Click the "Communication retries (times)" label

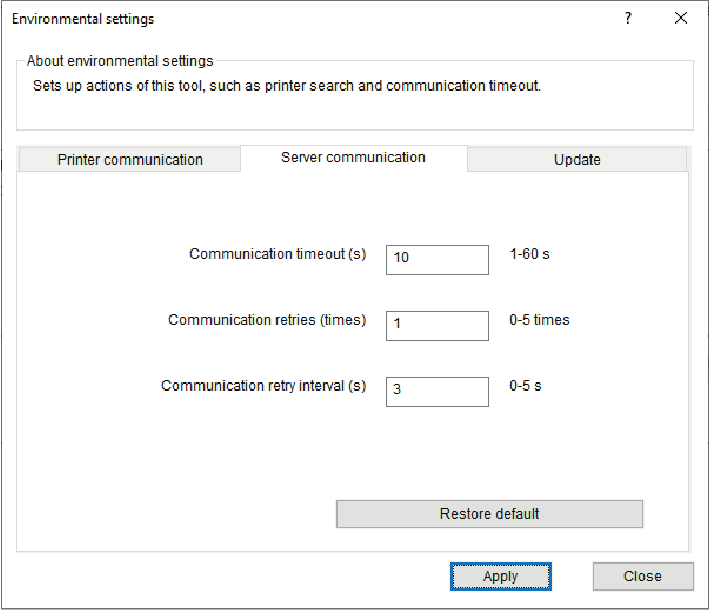pyautogui.click(x=267, y=321)
